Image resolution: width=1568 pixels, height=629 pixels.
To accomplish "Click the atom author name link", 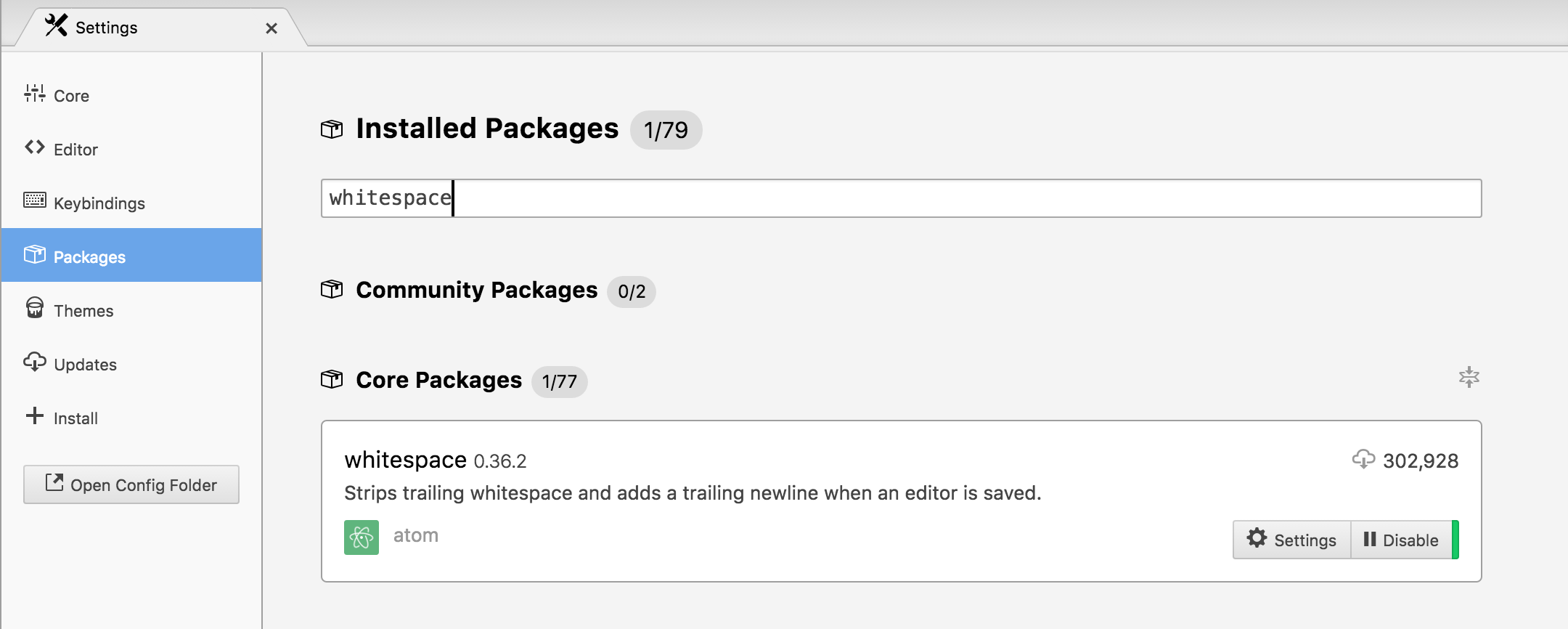I will click(x=416, y=535).
